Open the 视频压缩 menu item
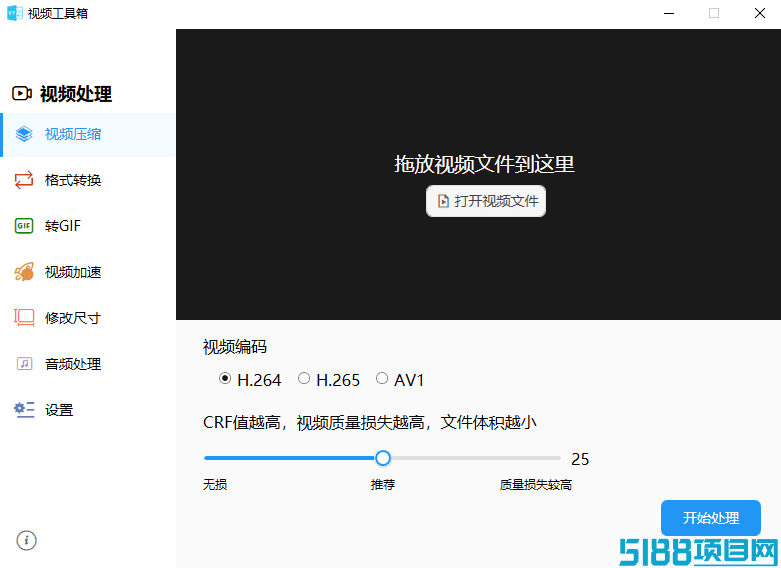This screenshot has width=781, height=568. [88, 135]
